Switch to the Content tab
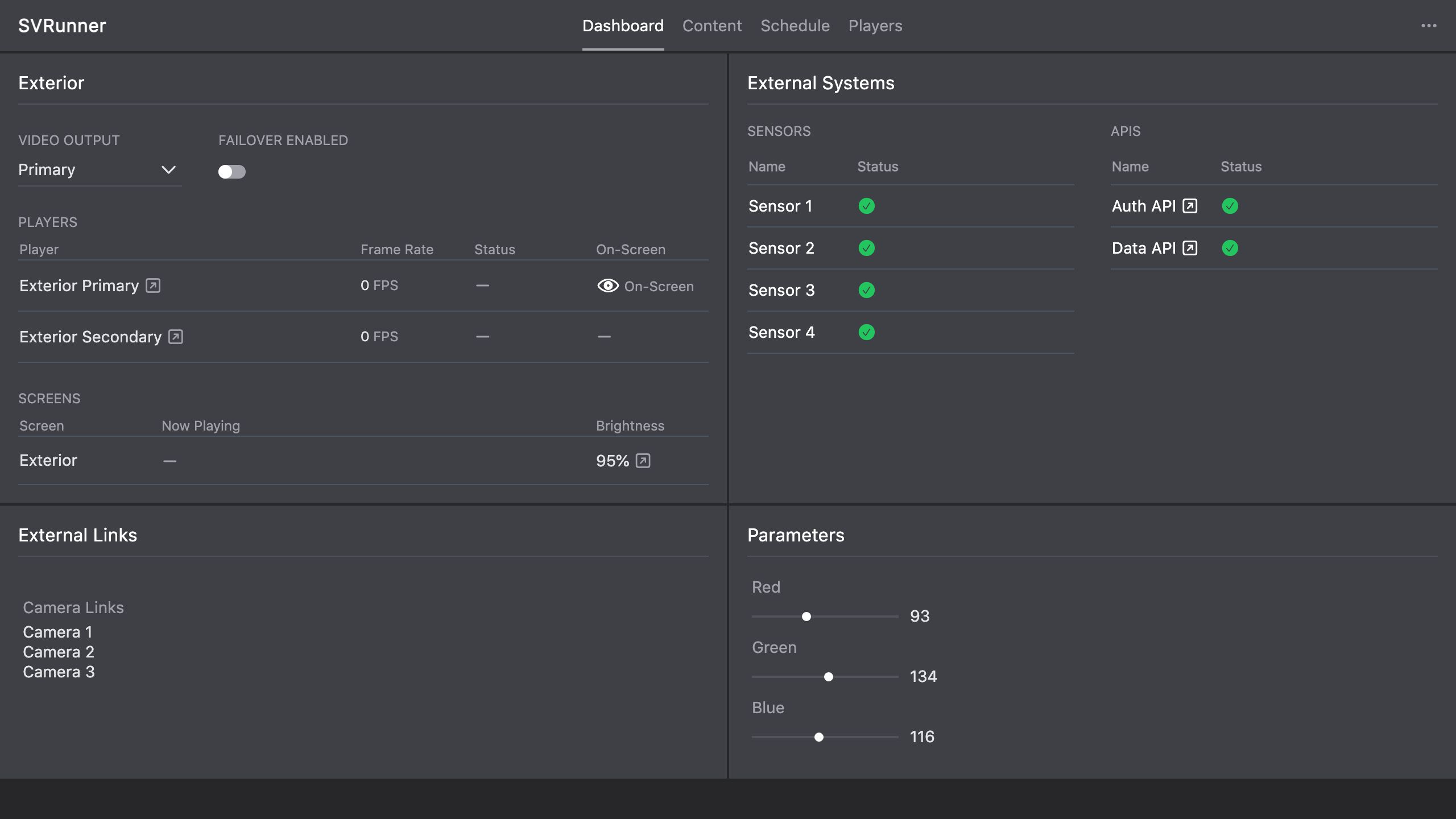The image size is (1456, 819). tap(712, 26)
